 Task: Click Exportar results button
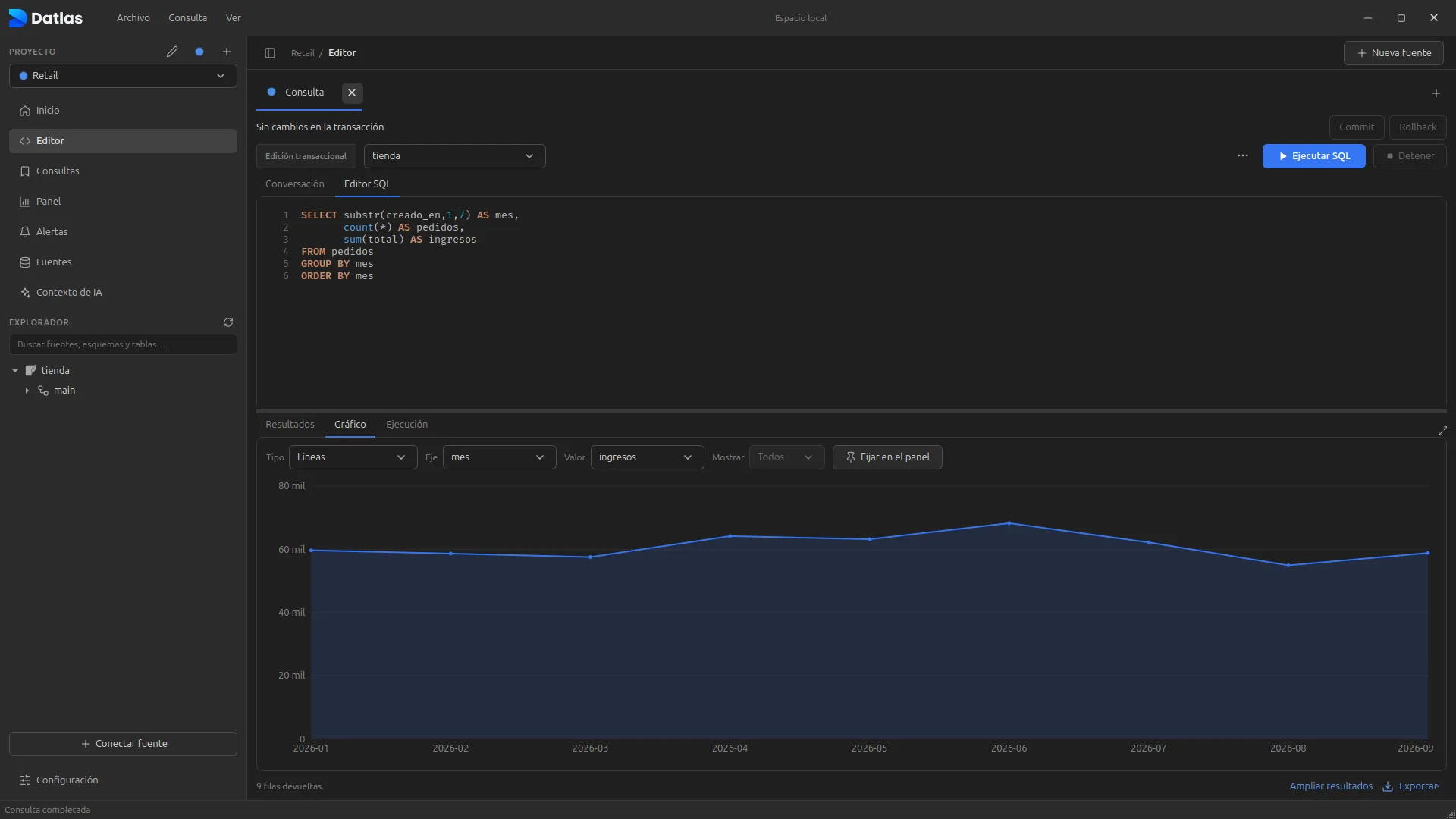pyautogui.click(x=1410, y=786)
